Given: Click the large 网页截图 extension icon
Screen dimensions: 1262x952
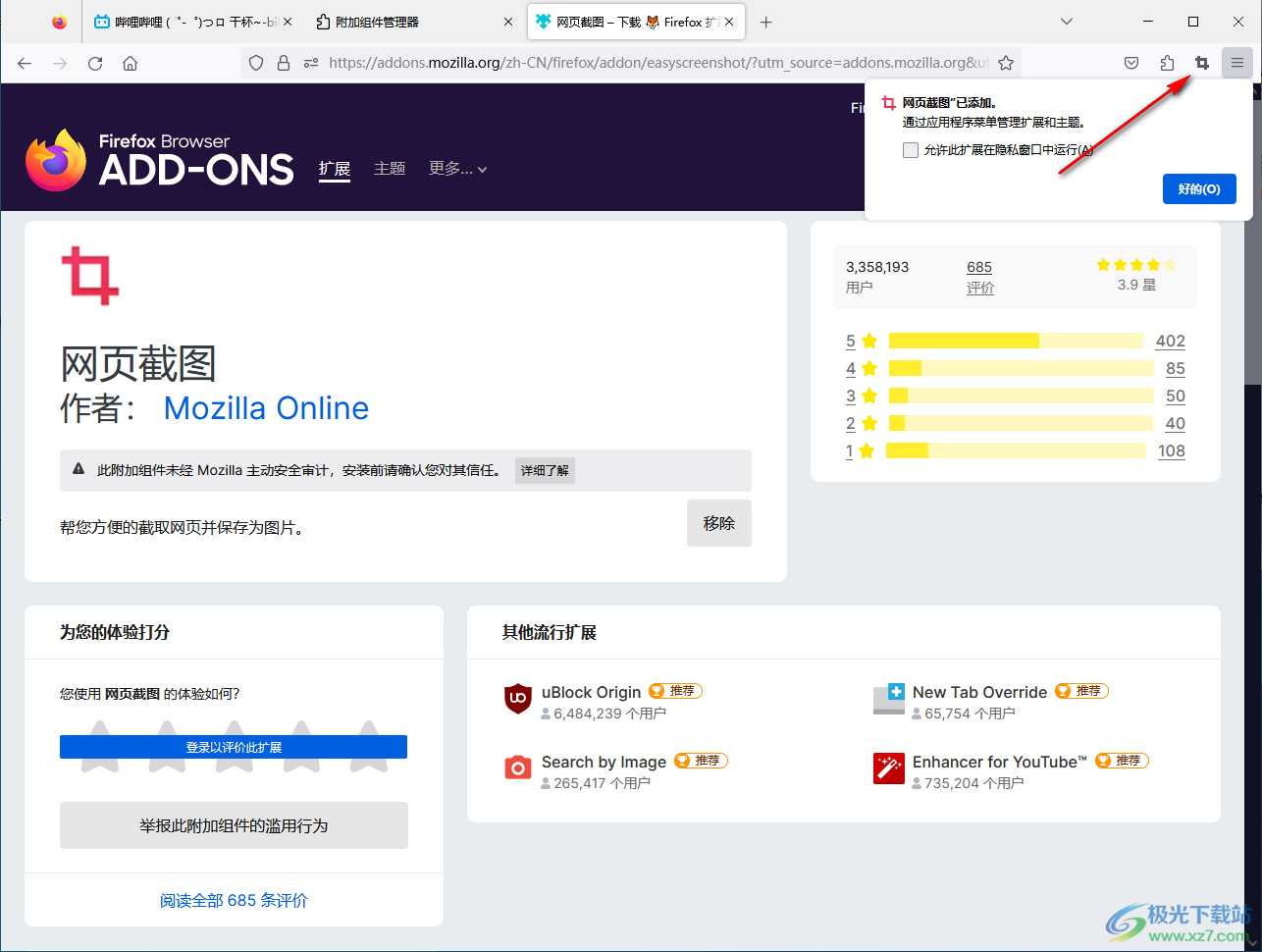Looking at the screenshot, I should click(x=90, y=276).
